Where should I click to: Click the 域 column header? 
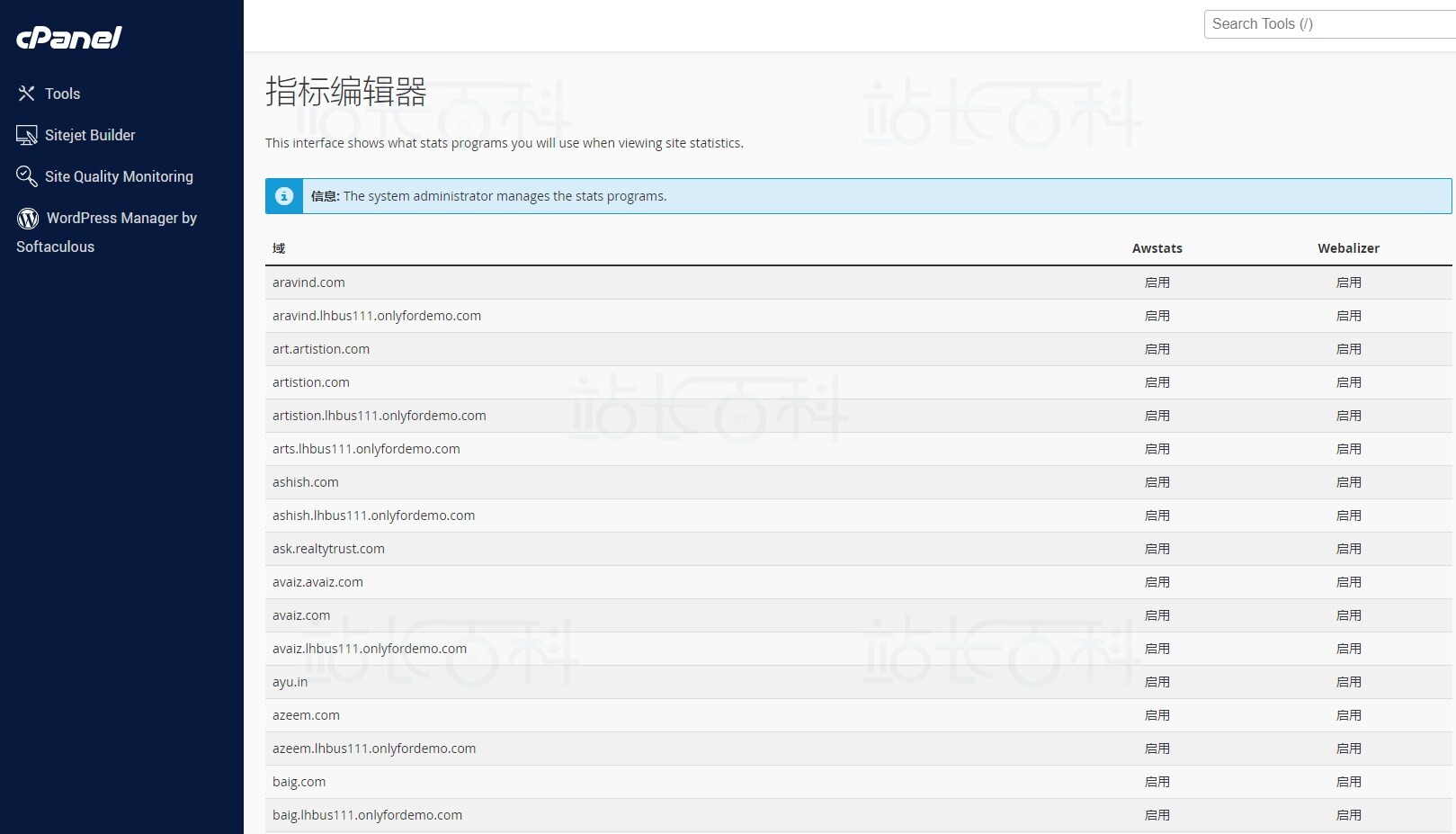(x=279, y=248)
